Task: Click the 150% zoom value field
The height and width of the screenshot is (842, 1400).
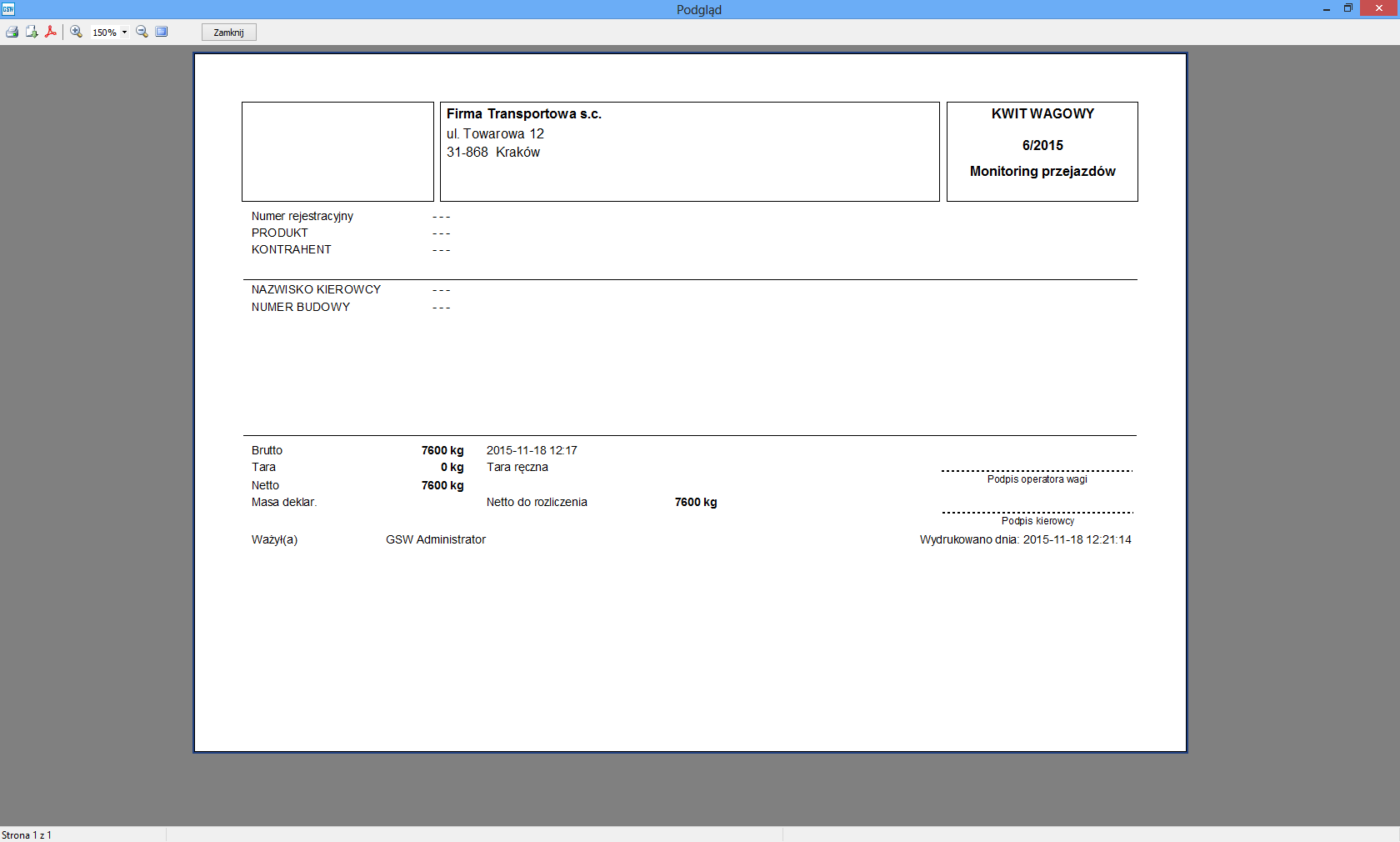Action: tap(104, 33)
